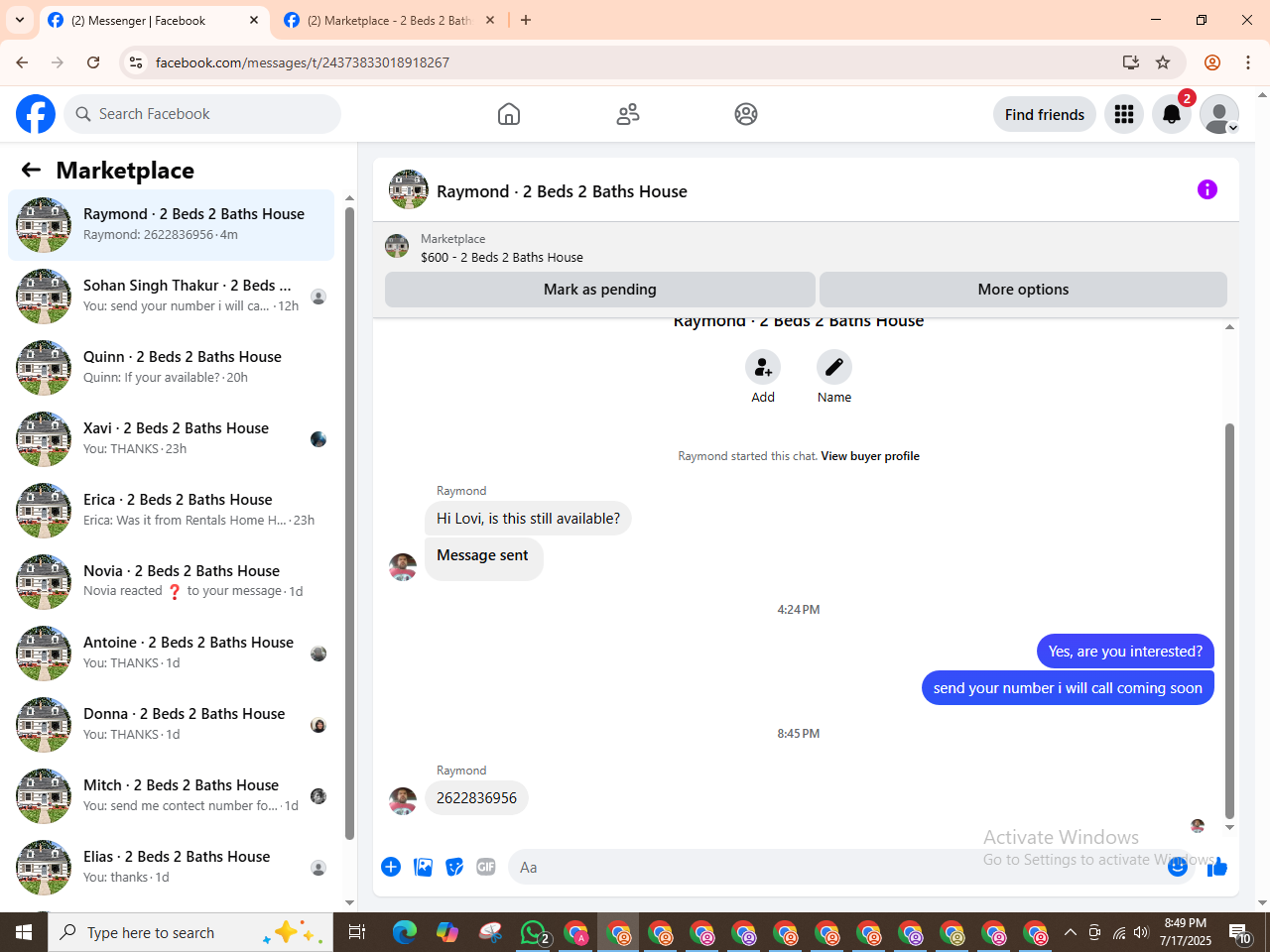Open the Friends icon in top navigation
The width and height of the screenshot is (1270, 952).
(x=628, y=114)
